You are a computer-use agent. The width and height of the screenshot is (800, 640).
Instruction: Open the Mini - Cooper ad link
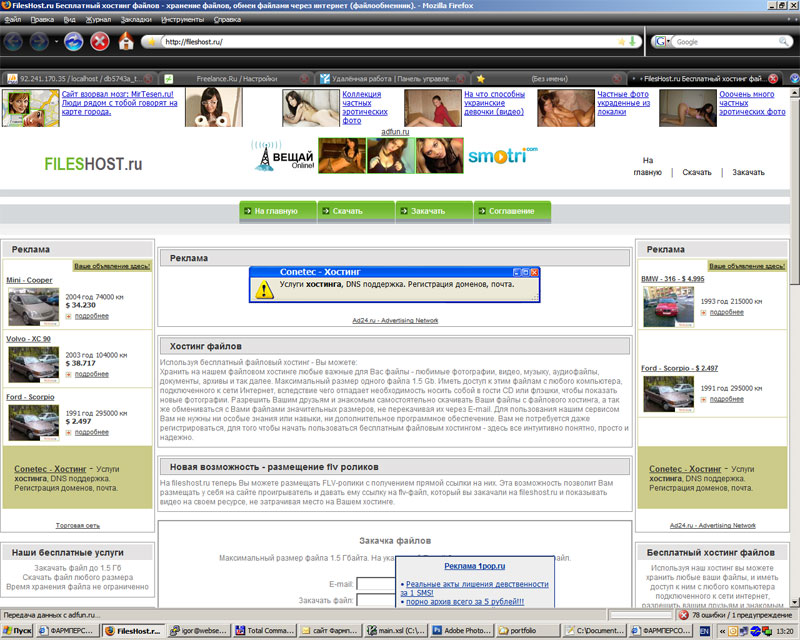point(29,280)
